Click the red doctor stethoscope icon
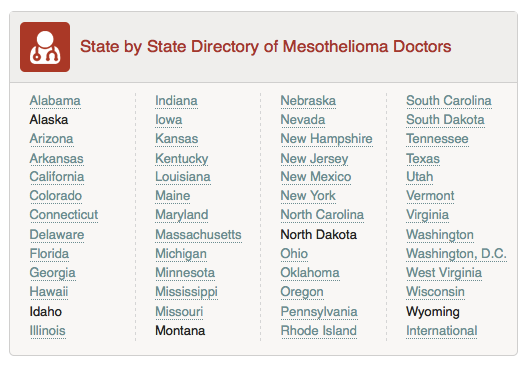Image resolution: width=530 pixels, height=365 pixels. tap(45, 47)
